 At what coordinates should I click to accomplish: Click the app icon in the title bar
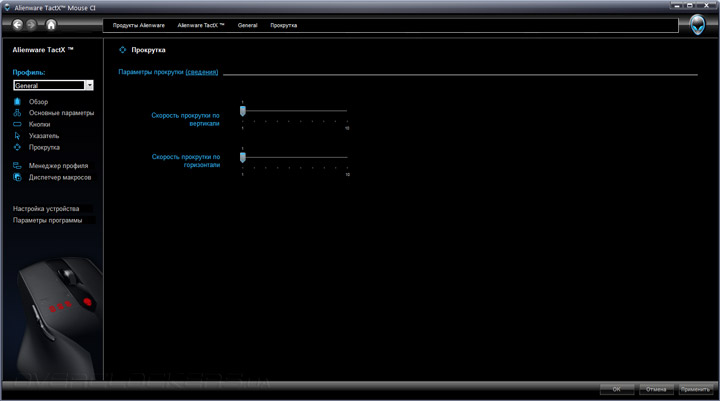(x=6, y=7)
